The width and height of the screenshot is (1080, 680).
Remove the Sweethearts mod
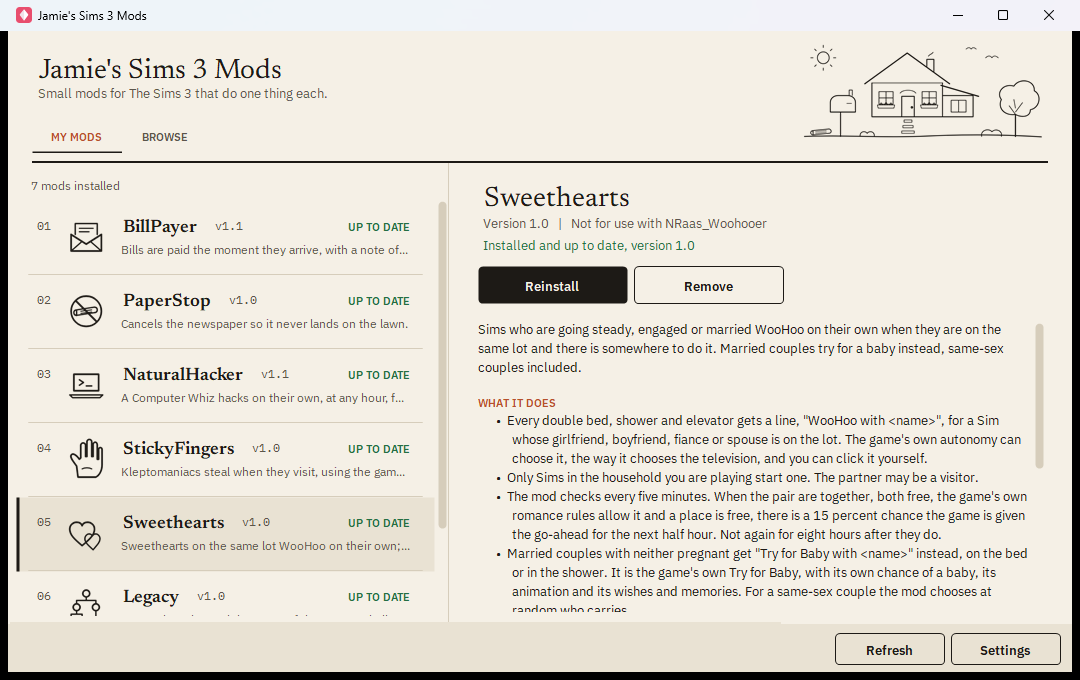click(709, 285)
